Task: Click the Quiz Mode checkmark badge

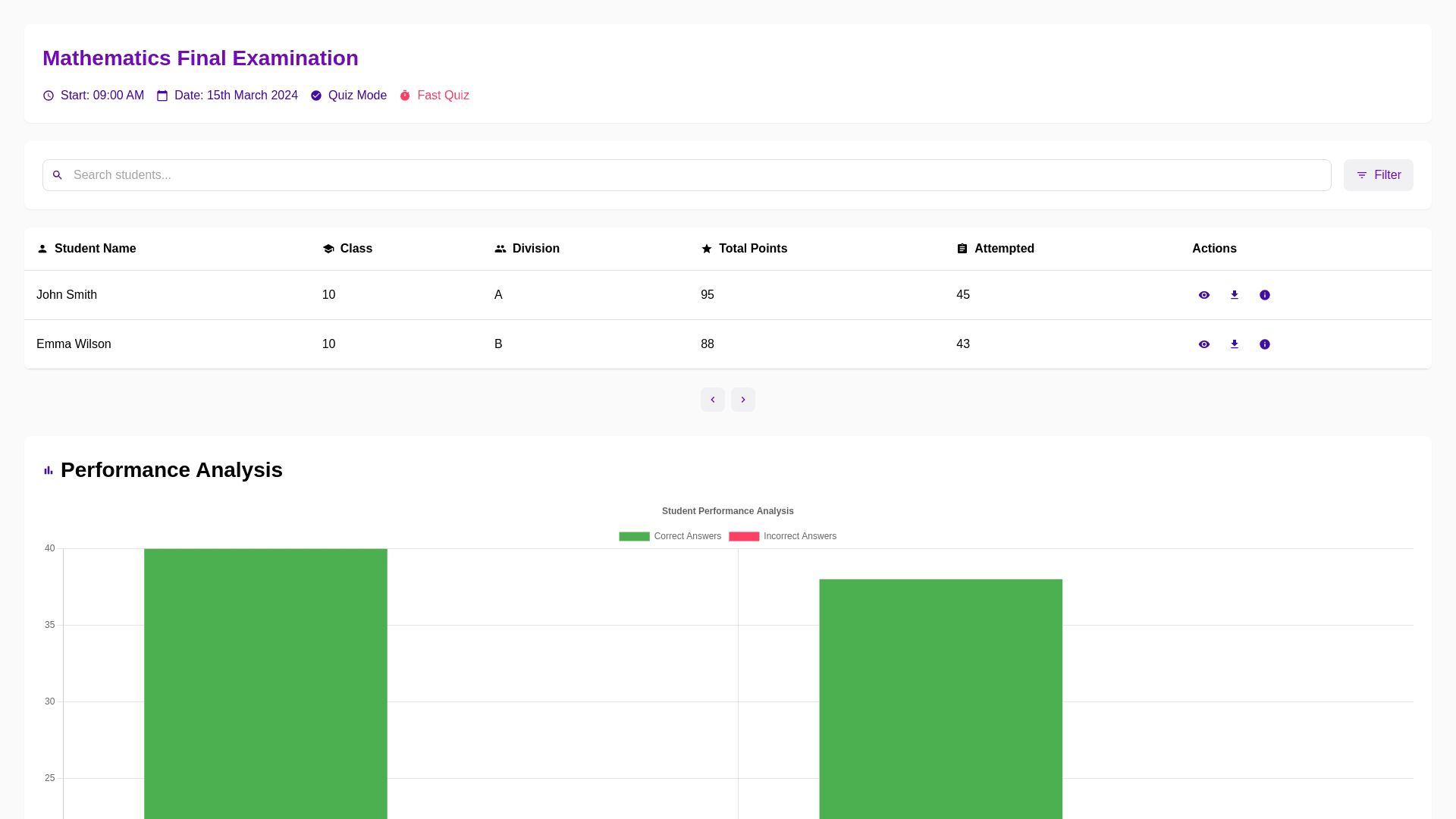Action: pyautogui.click(x=316, y=96)
